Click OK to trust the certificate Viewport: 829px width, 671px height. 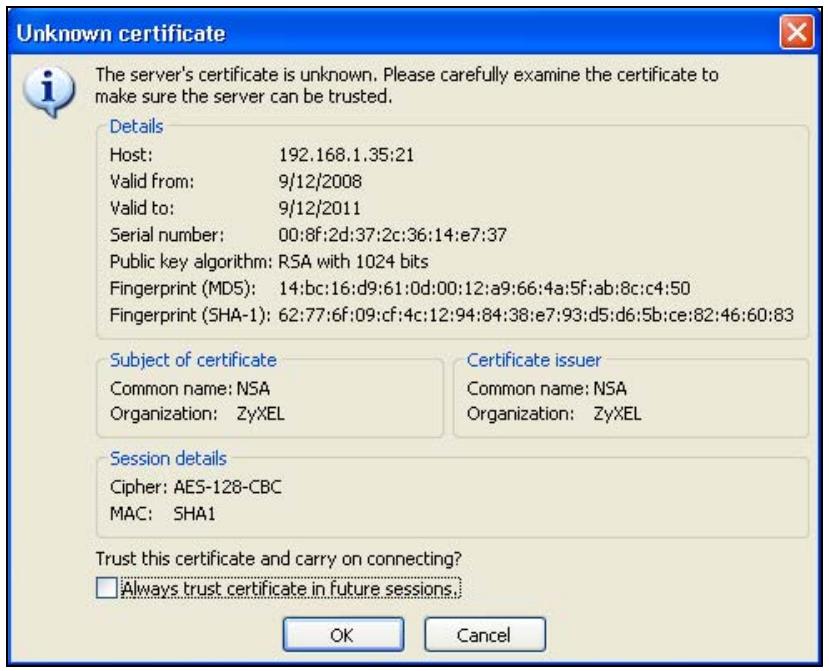tap(343, 635)
